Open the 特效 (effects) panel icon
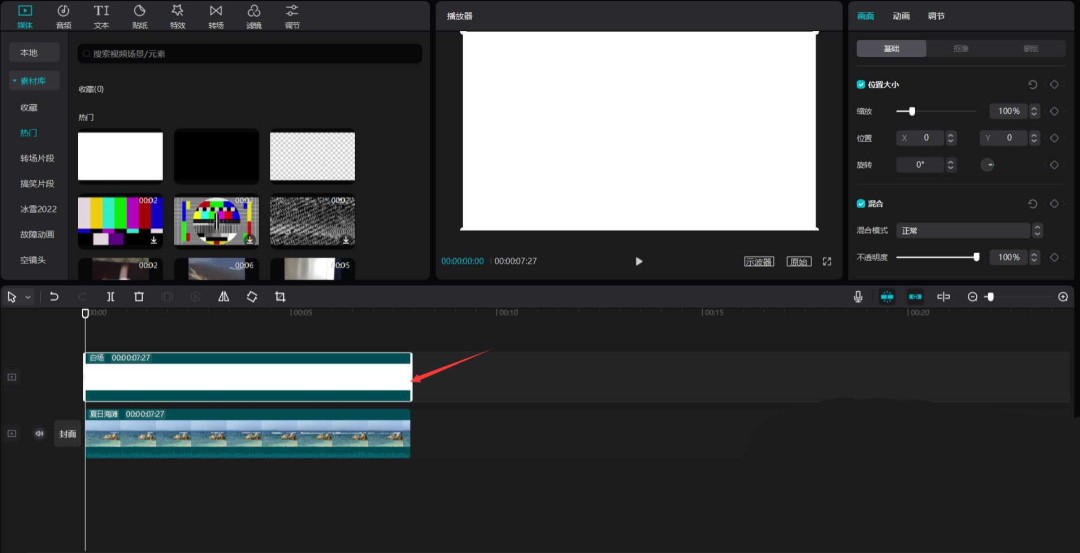 pyautogui.click(x=177, y=15)
